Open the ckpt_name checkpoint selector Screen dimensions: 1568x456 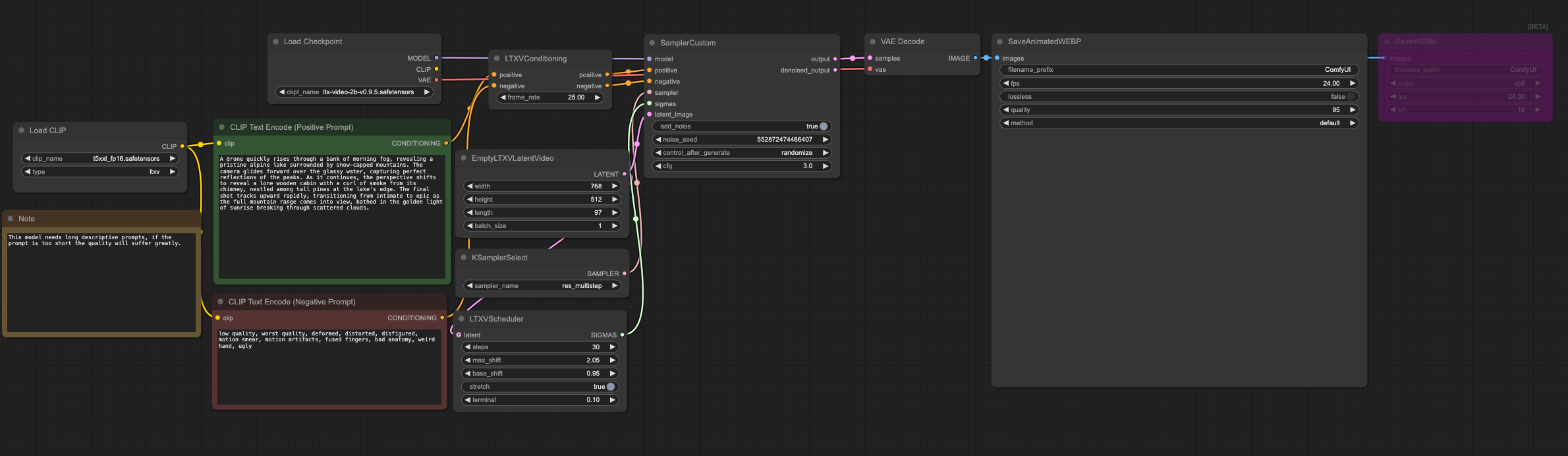[x=354, y=92]
